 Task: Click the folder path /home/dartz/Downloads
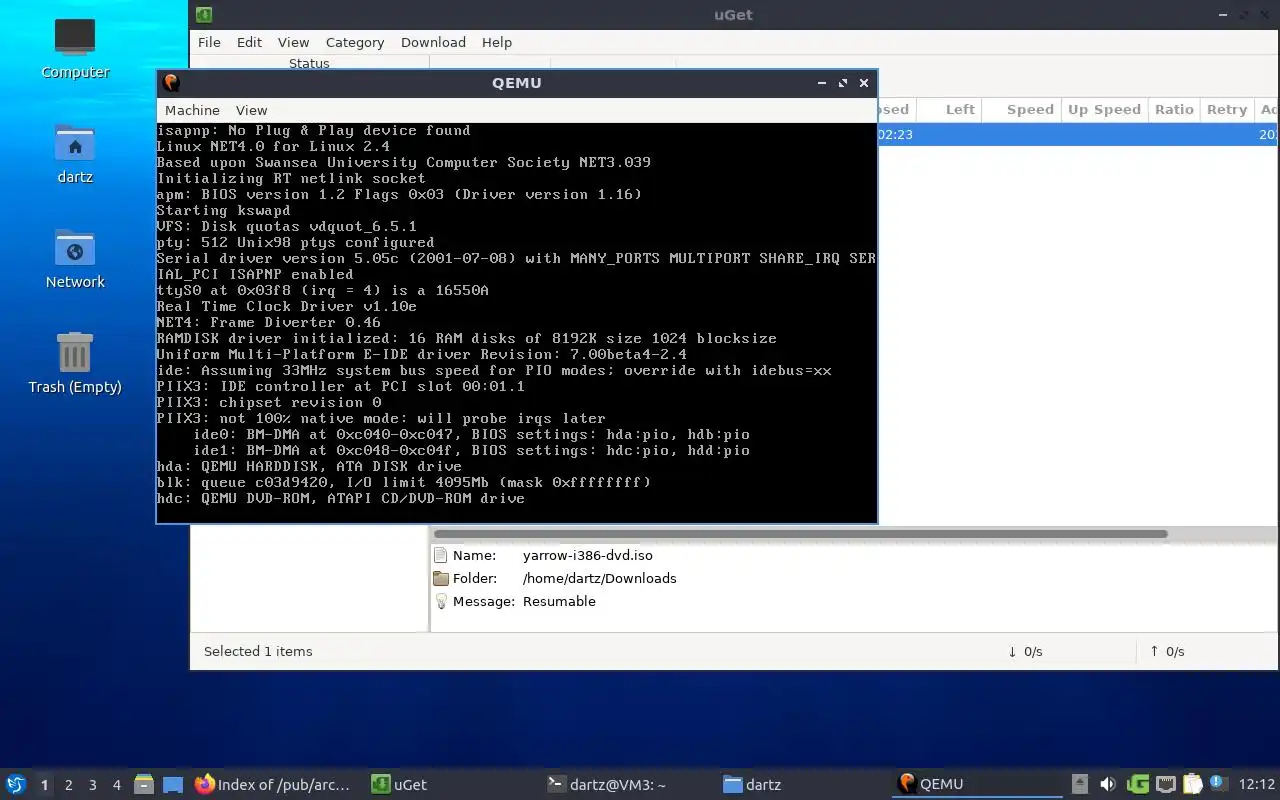599,578
